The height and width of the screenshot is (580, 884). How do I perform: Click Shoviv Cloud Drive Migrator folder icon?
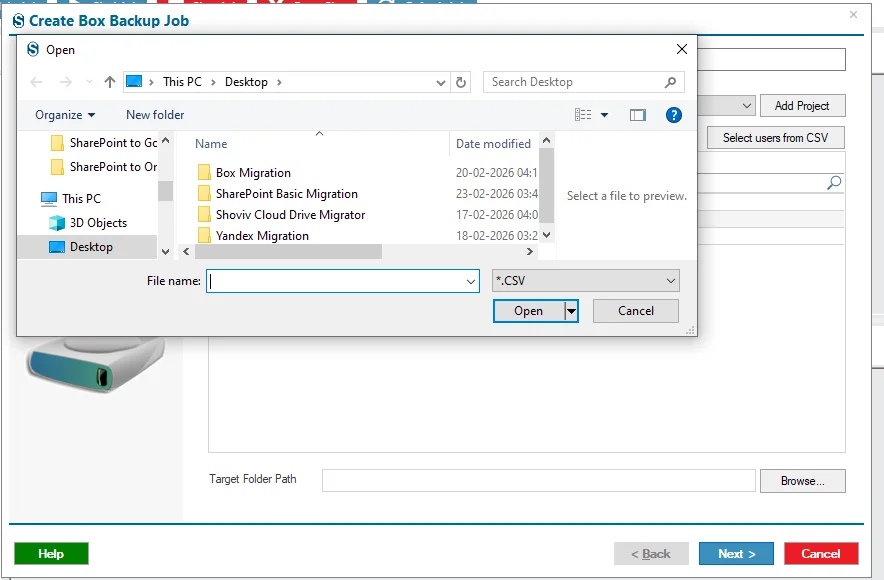[204, 214]
